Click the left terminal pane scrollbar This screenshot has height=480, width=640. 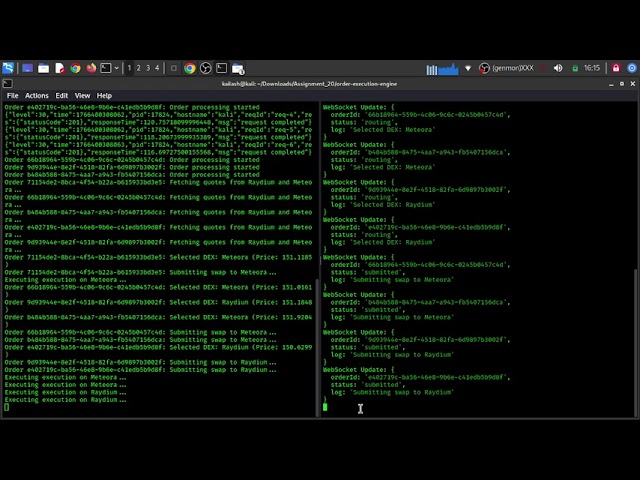pos(317,348)
